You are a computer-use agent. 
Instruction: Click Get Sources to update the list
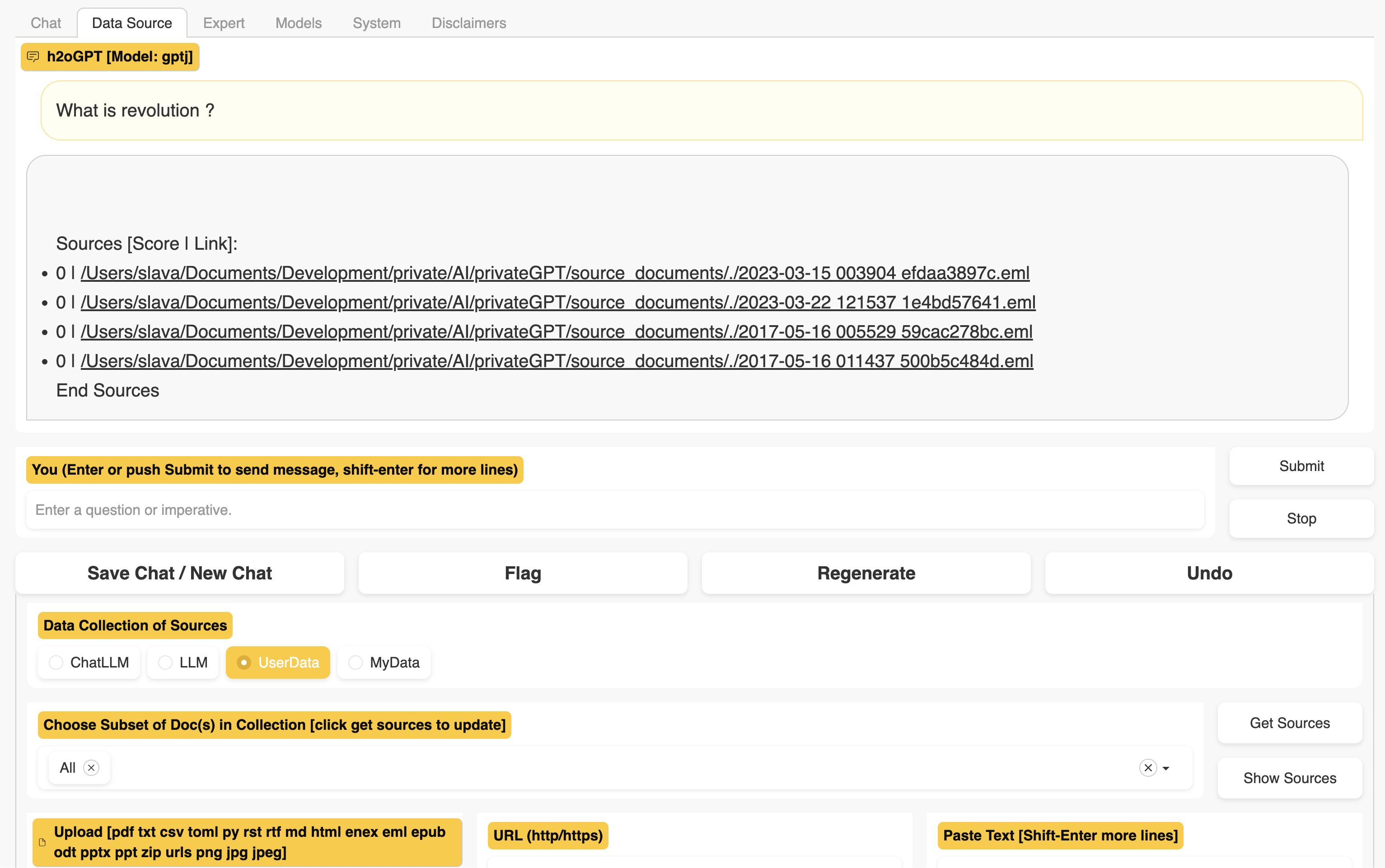(1289, 723)
